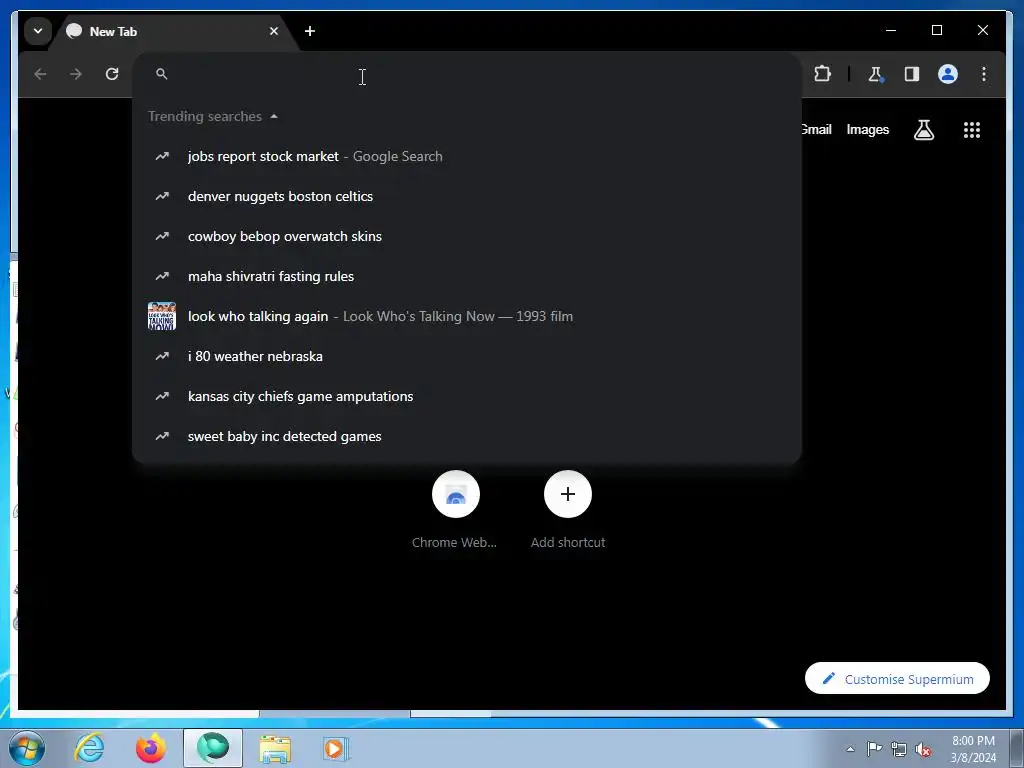Go back with the back arrow

[40, 74]
